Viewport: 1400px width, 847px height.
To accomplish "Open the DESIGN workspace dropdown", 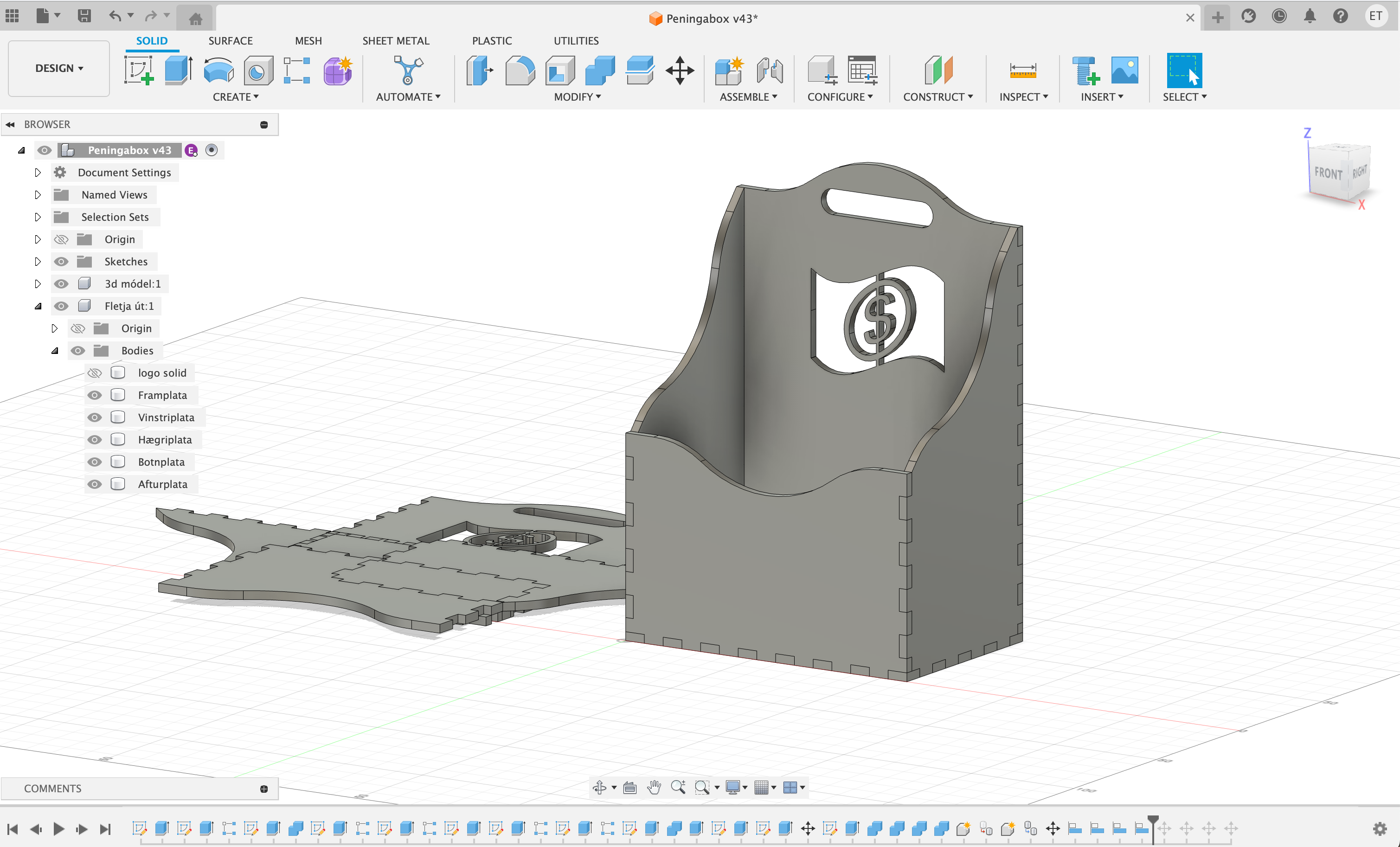I will [59, 68].
